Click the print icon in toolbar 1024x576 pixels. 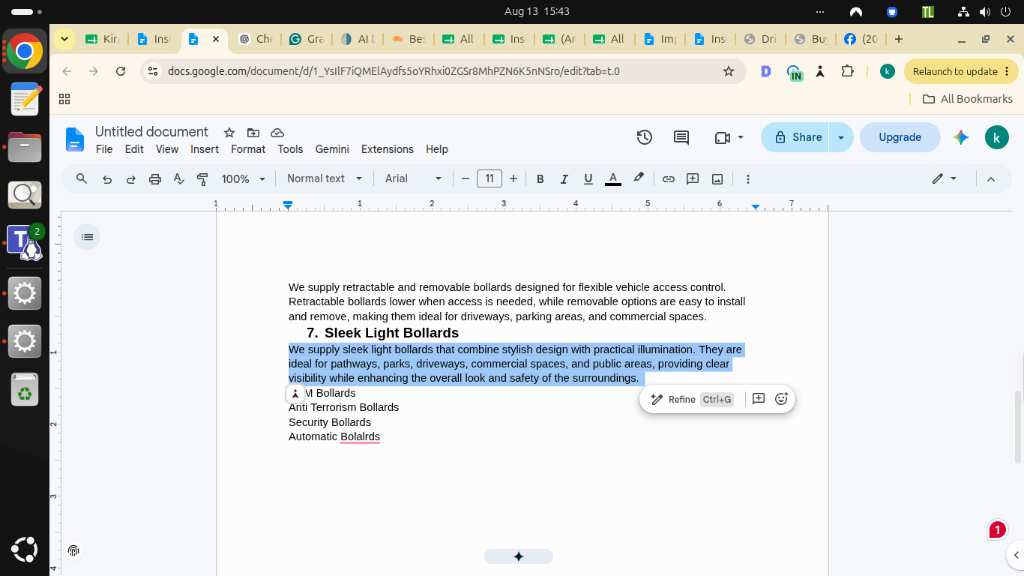[155, 179]
